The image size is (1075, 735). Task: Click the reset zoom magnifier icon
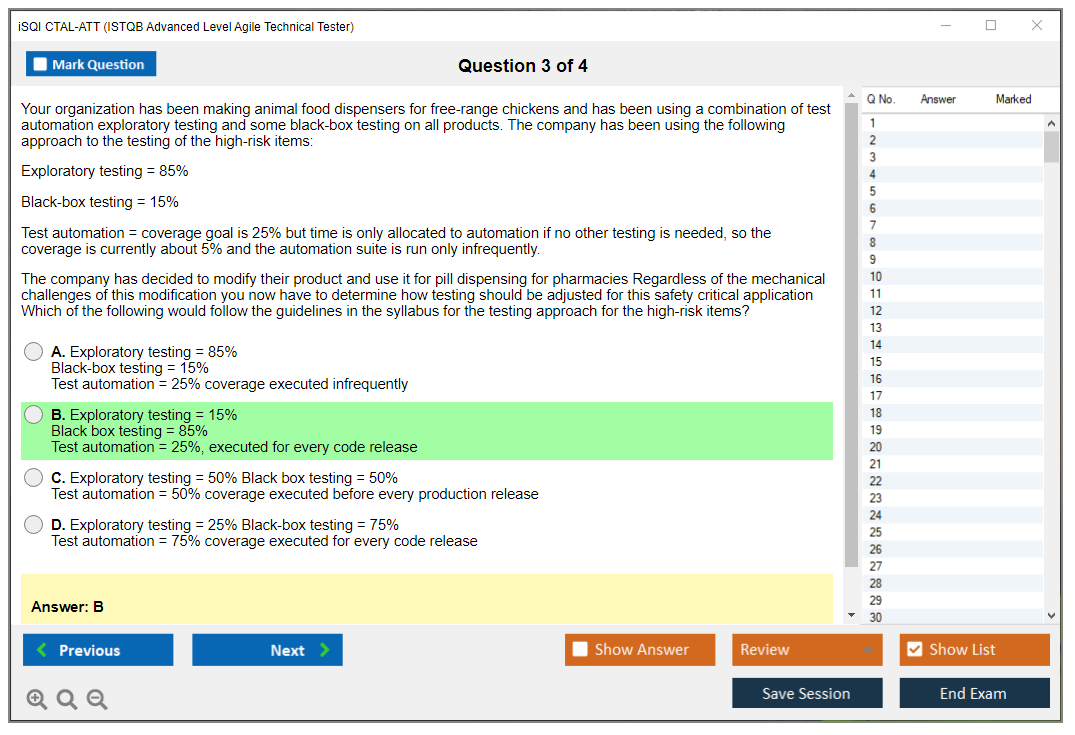(x=67, y=700)
